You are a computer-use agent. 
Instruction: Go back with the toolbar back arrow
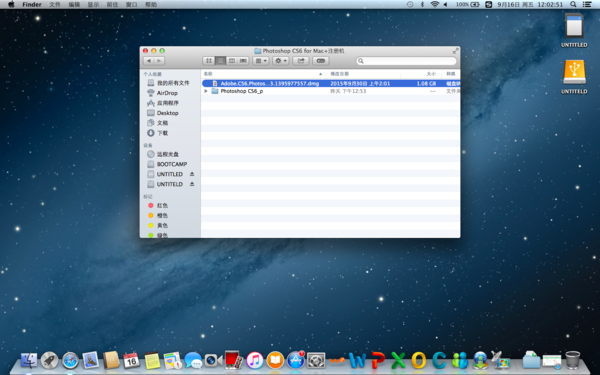click(148, 61)
